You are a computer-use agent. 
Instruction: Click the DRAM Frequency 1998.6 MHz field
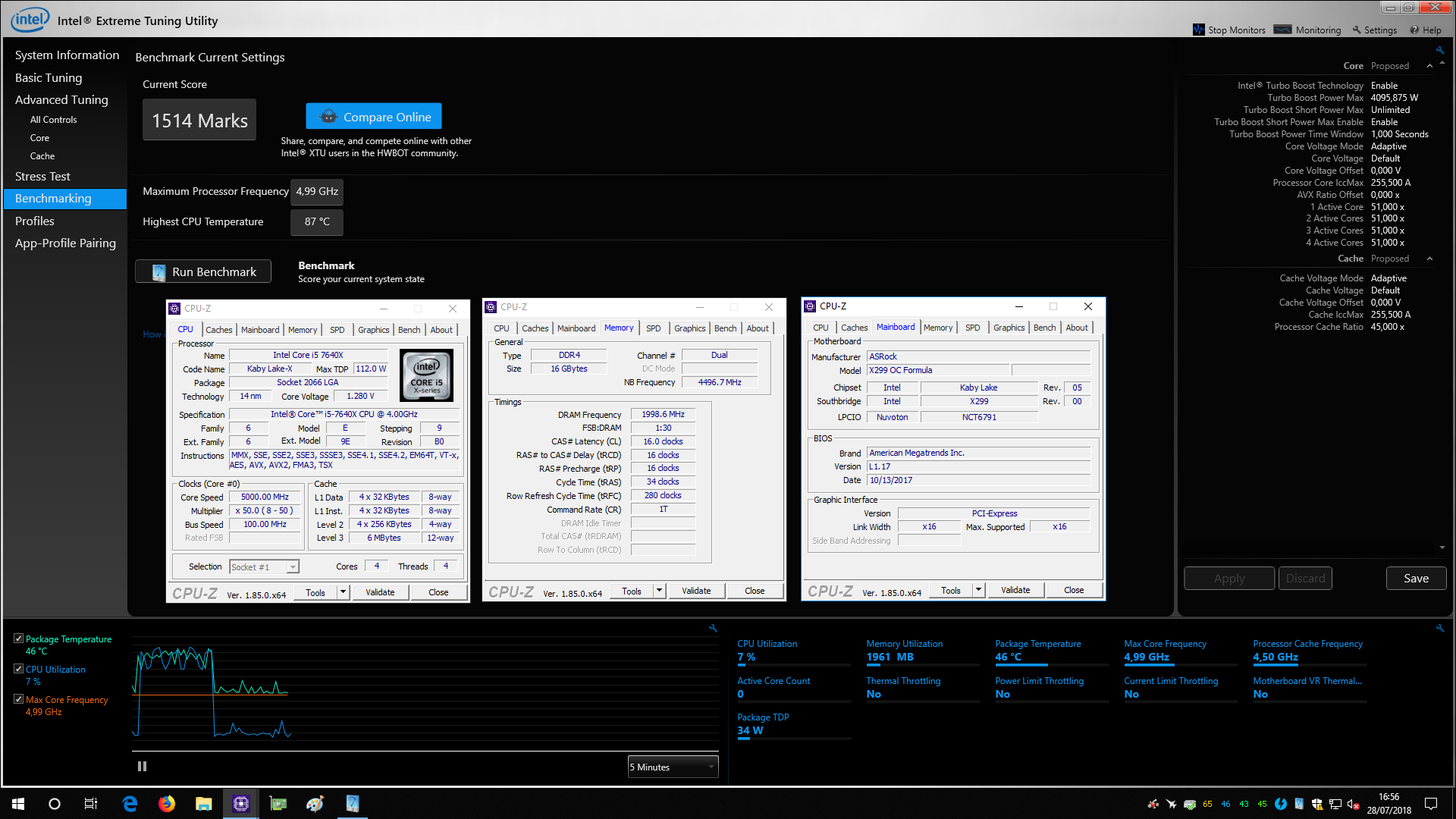[x=664, y=415]
